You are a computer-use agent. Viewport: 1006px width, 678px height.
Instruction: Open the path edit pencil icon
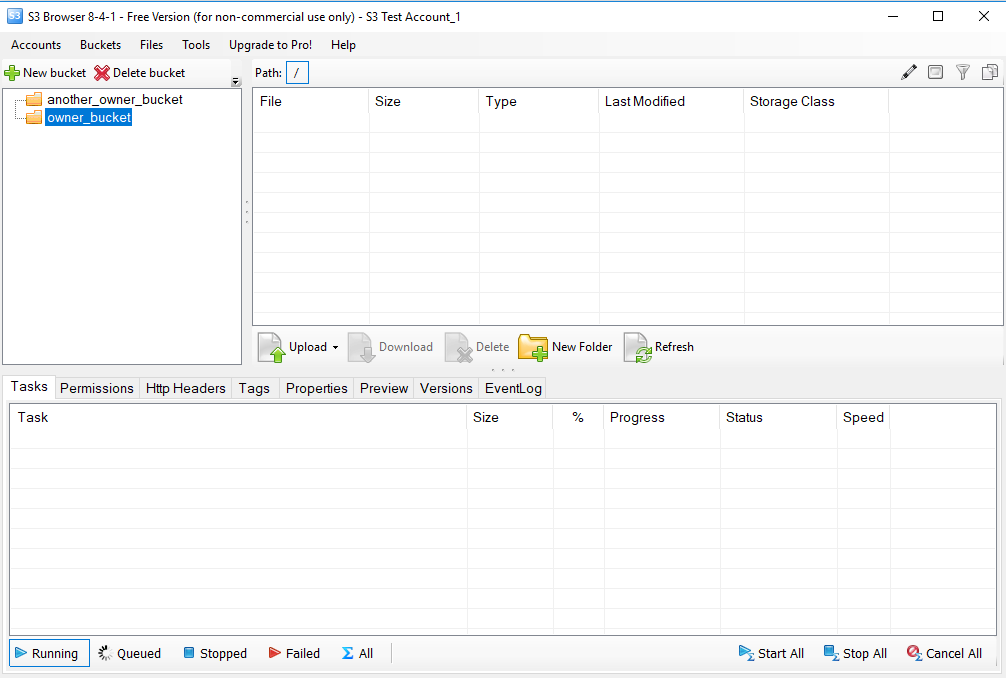click(x=909, y=72)
